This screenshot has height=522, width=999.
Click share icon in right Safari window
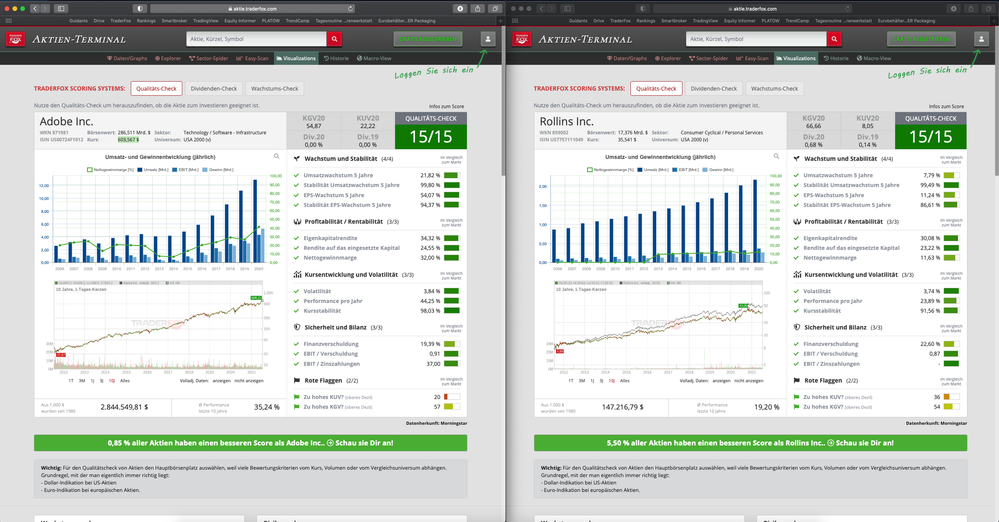click(971, 8)
